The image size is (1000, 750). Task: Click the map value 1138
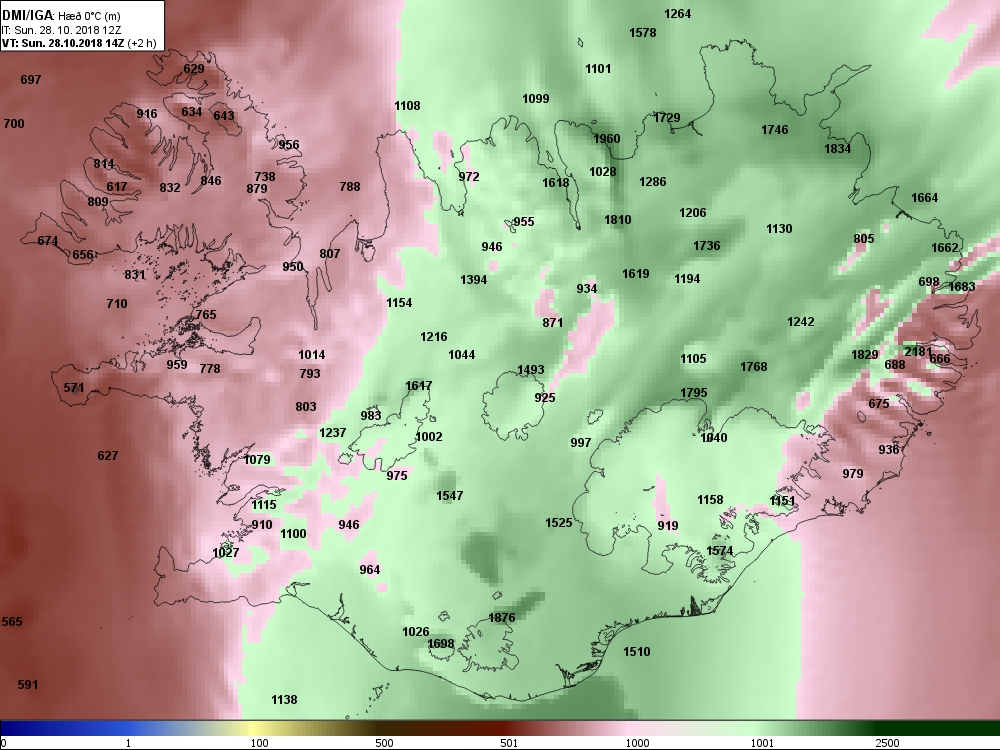pos(284,700)
